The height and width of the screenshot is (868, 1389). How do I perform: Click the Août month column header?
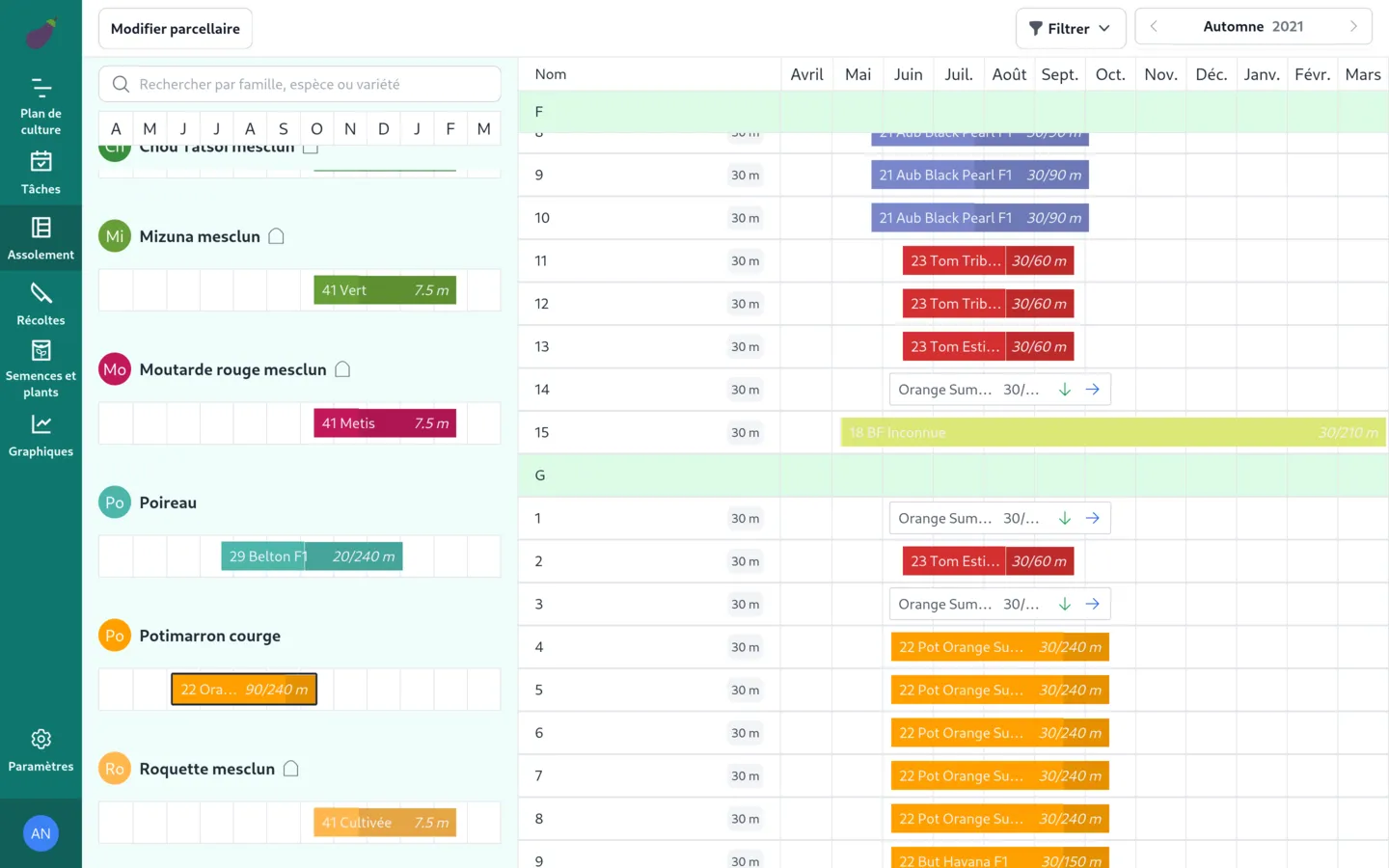click(x=1009, y=74)
